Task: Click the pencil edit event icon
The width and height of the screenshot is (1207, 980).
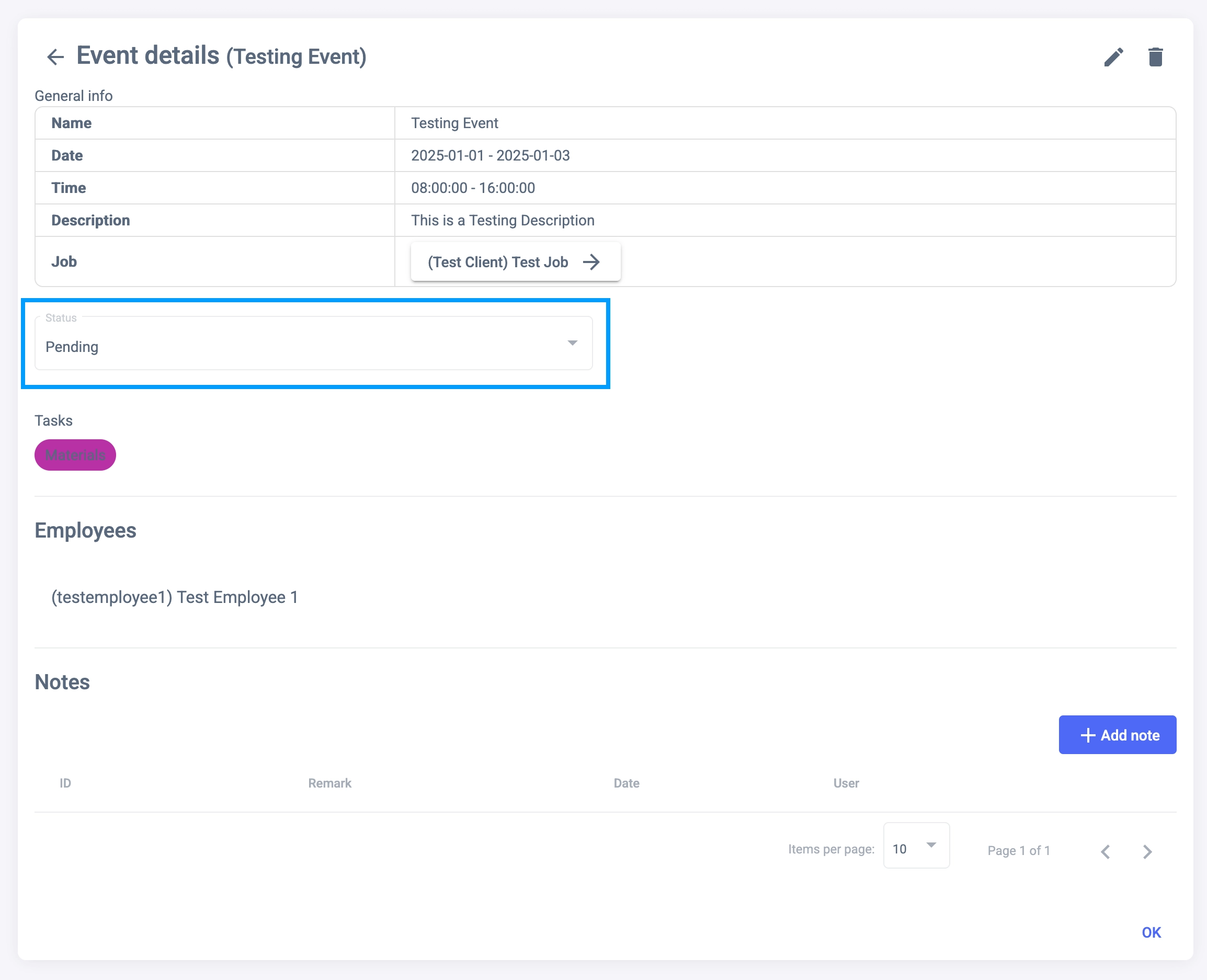Action: [1113, 57]
